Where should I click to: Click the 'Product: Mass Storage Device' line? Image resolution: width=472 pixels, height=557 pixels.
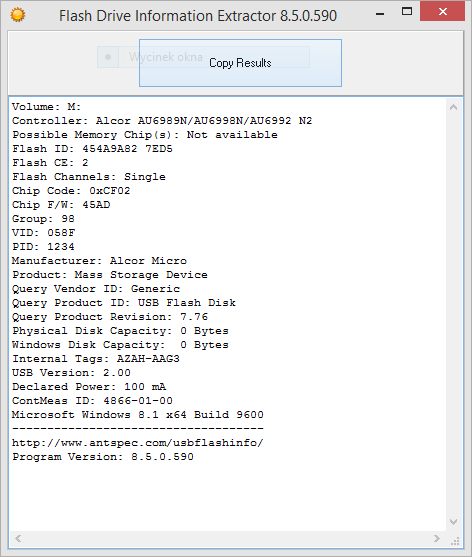pyautogui.click(x=110, y=275)
